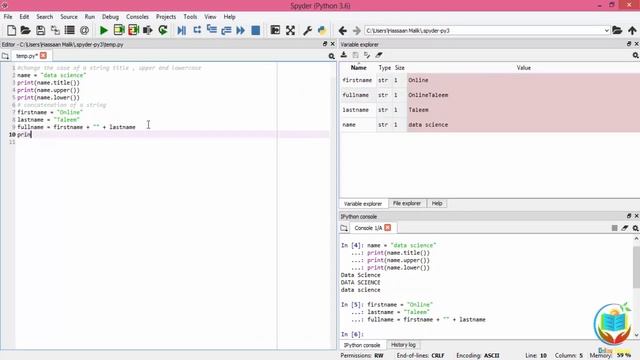The width and height of the screenshot is (640, 360).
Task: Toggle fullscreen mode
Action: [290, 30]
